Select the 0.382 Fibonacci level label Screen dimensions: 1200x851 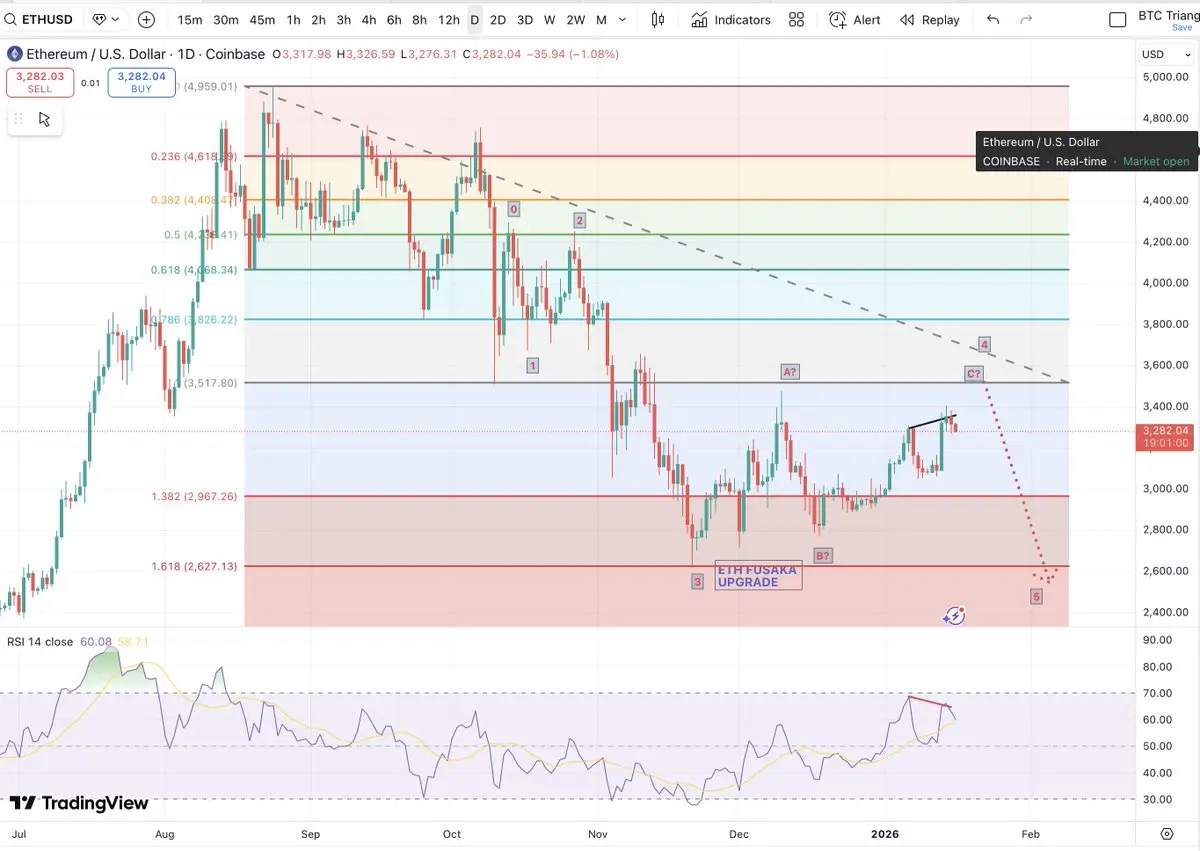point(194,200)
